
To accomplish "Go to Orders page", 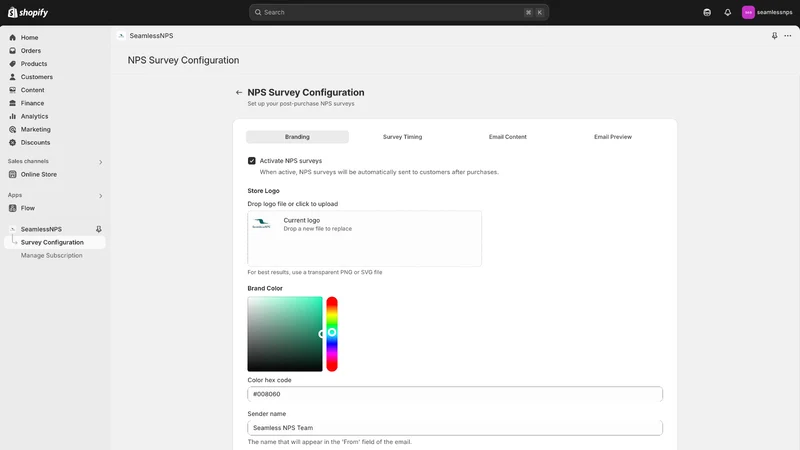I will pyautogui.click(x=31, y=51).
